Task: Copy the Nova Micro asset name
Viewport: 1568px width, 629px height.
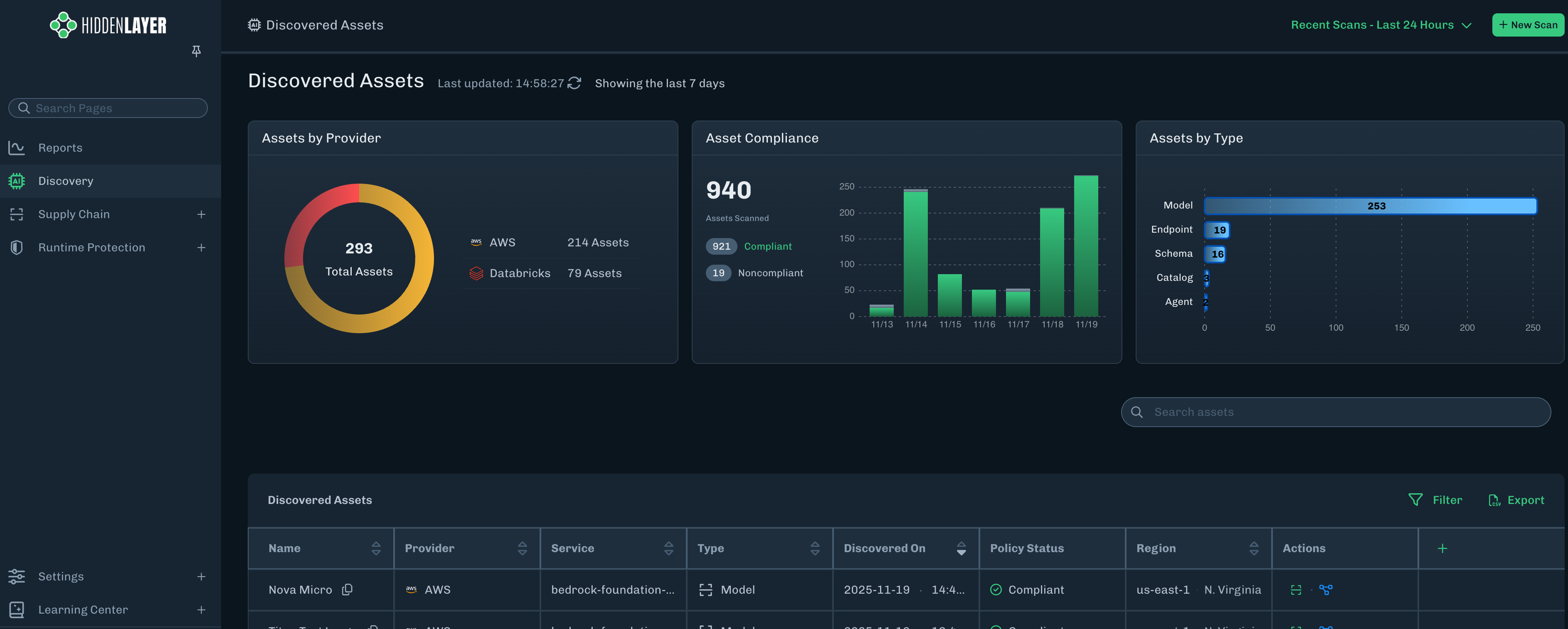Action: [348, 590]
